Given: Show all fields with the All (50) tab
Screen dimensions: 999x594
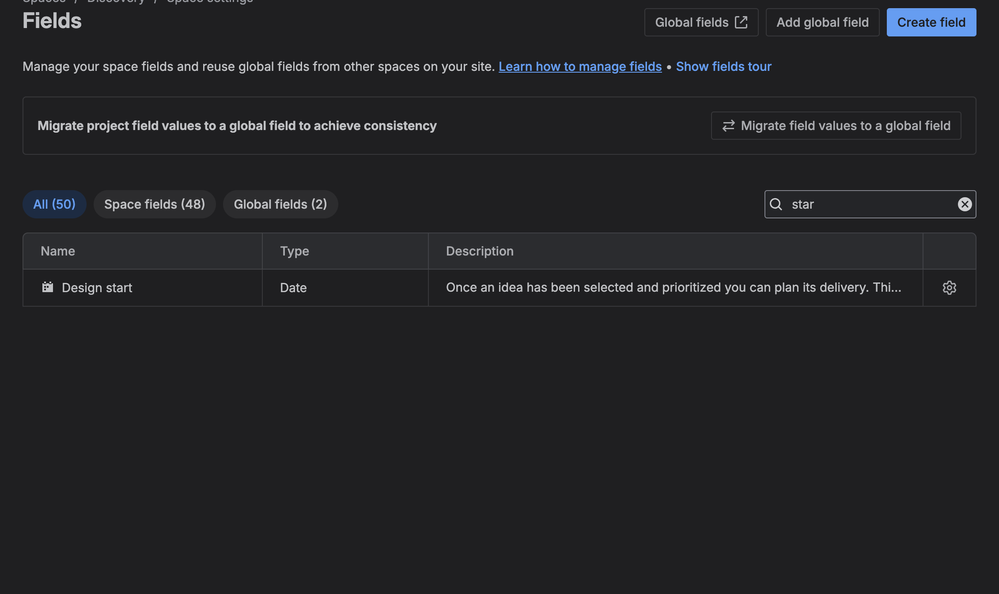Looking at the screenshot, I should click(x=54, y=204).
